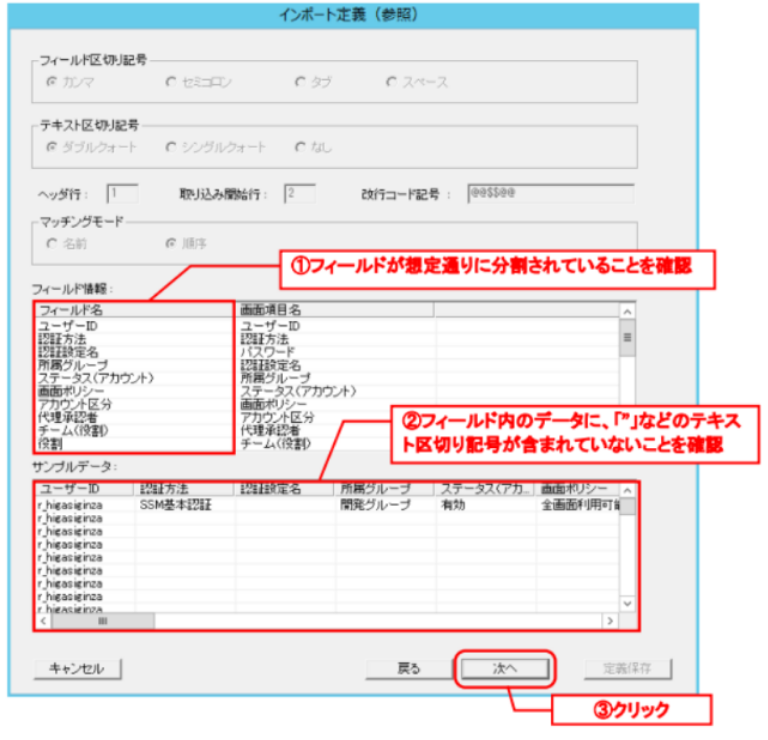768x740 pixels.
Task: Click the 全画面利用可能 sample cell
Action: (x=580, y=505)
